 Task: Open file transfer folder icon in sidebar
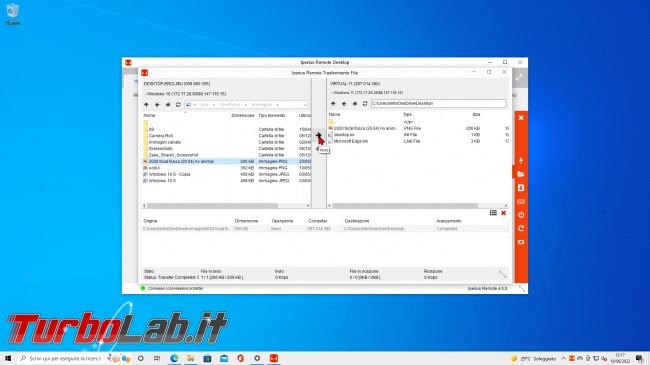click(521, 174)
